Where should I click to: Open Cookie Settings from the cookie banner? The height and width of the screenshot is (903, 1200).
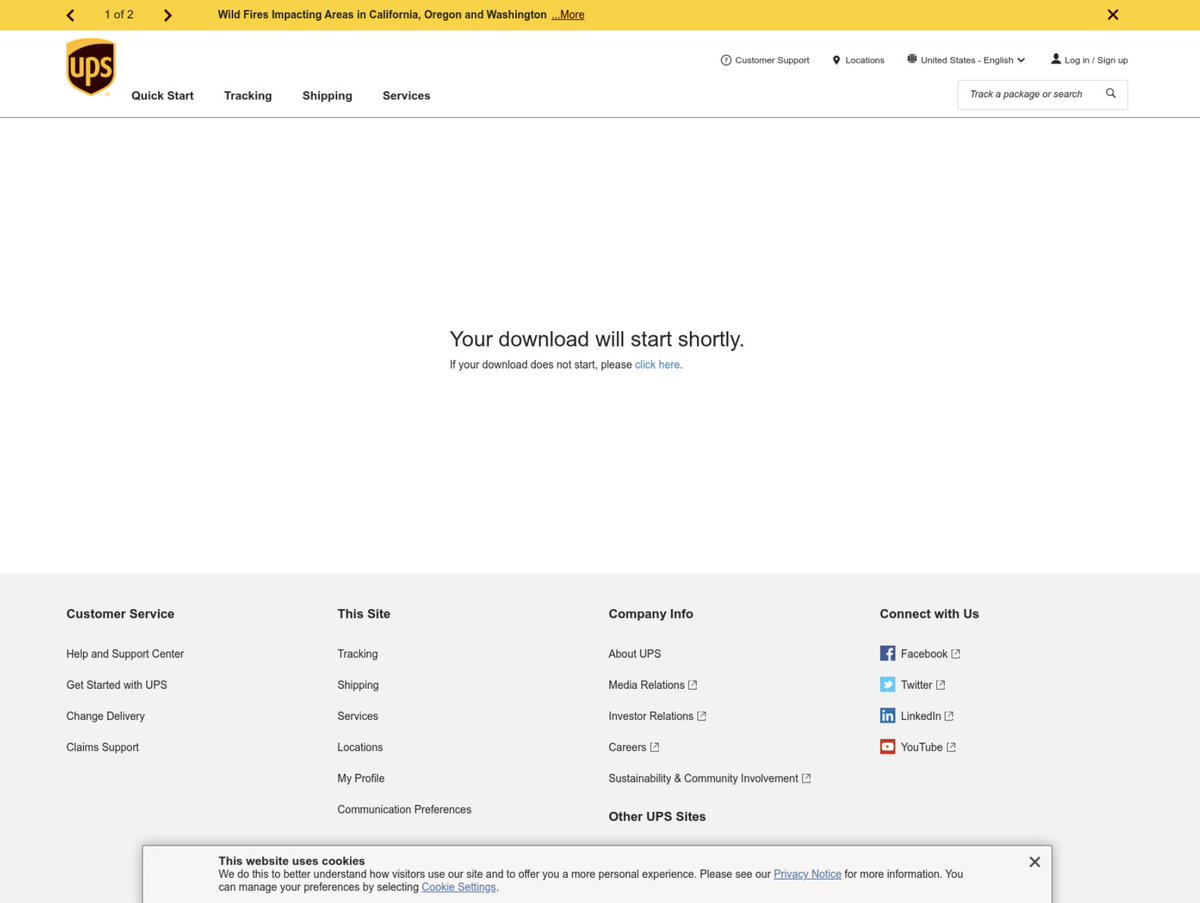pos(458,887)
